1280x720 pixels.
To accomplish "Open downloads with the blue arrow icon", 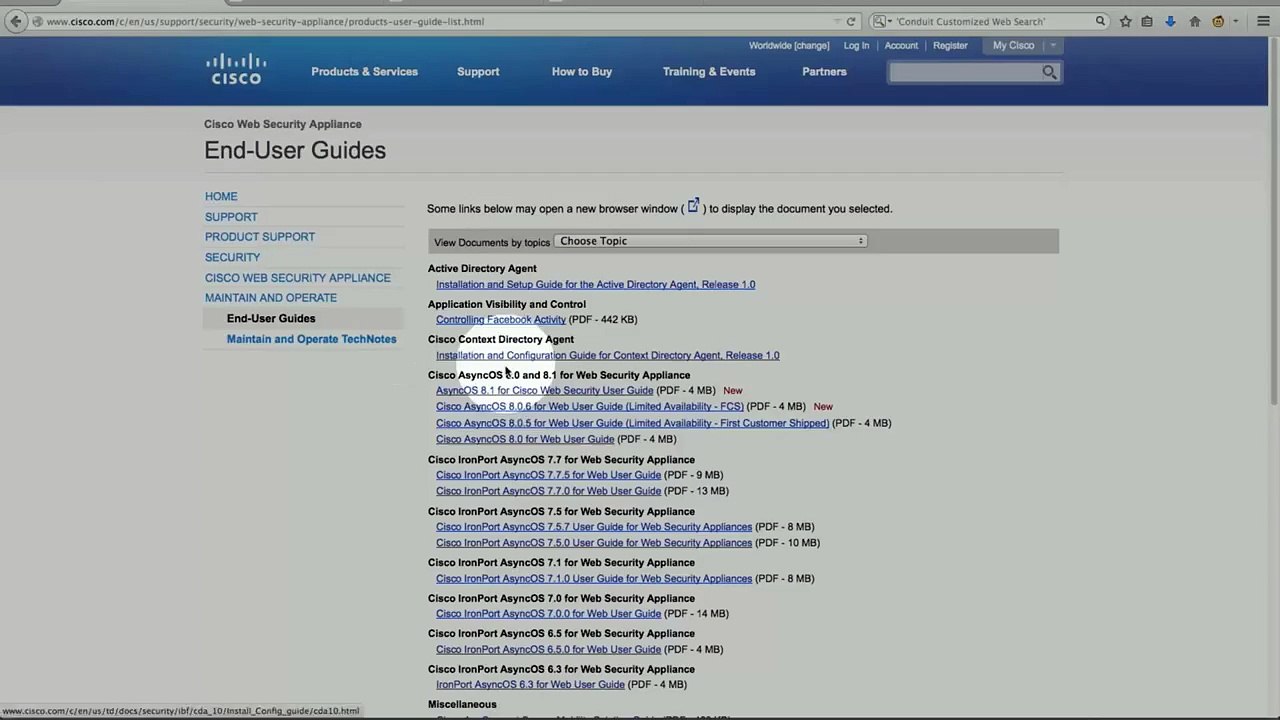I will coord(1170,21).
